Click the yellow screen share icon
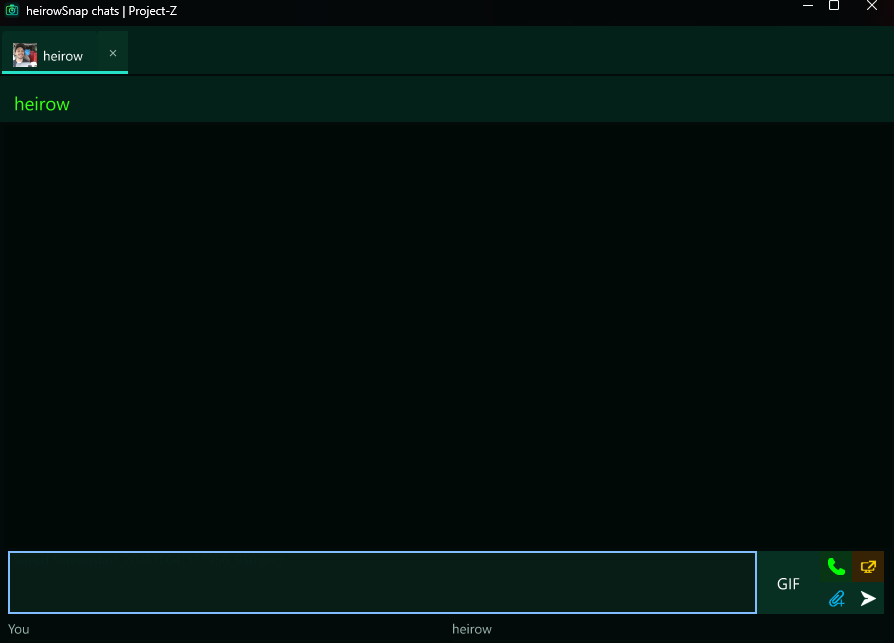 [x=868, y=567]
